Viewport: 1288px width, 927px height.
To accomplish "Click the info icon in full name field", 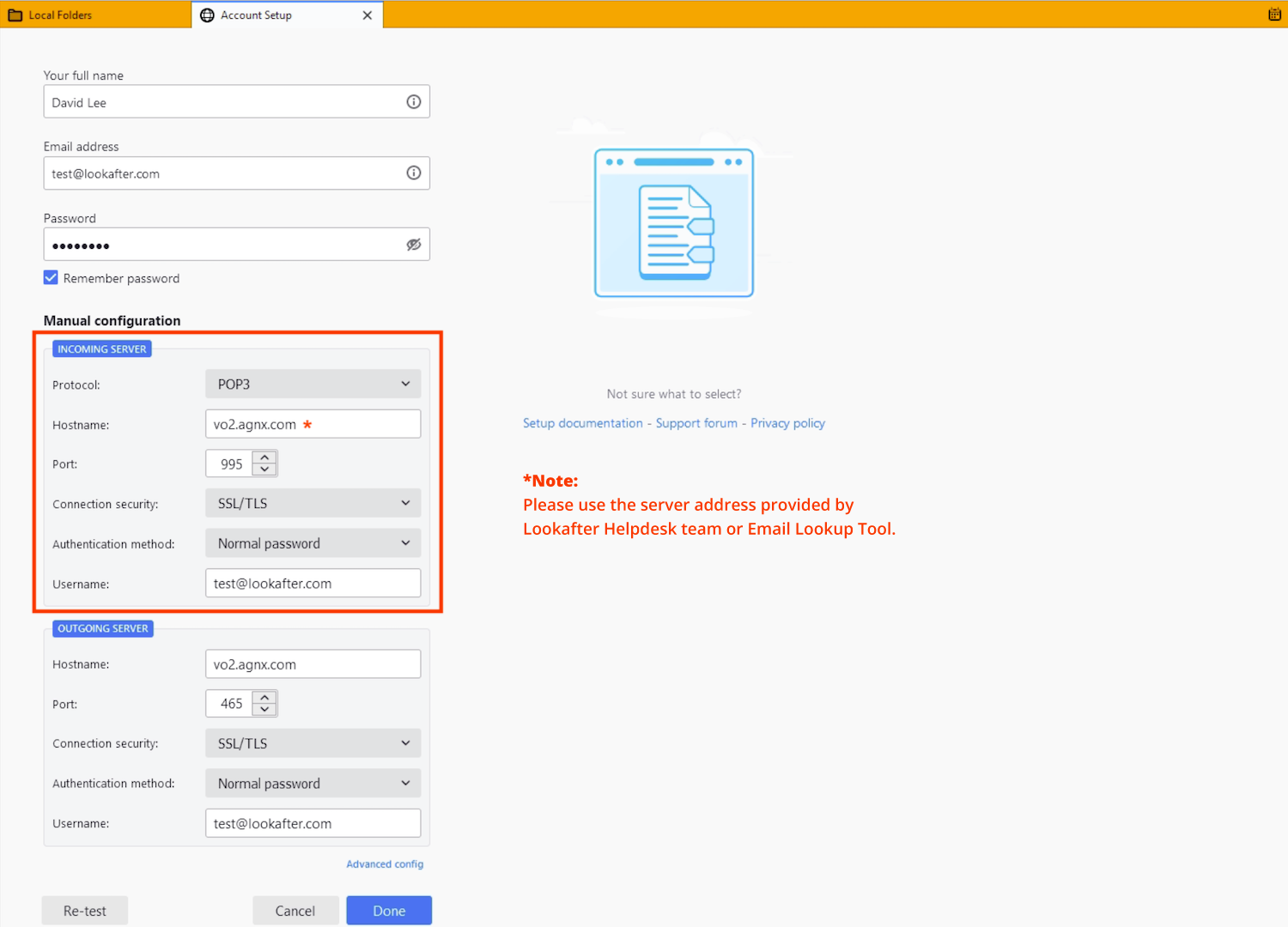I will (x=413, y=102).
